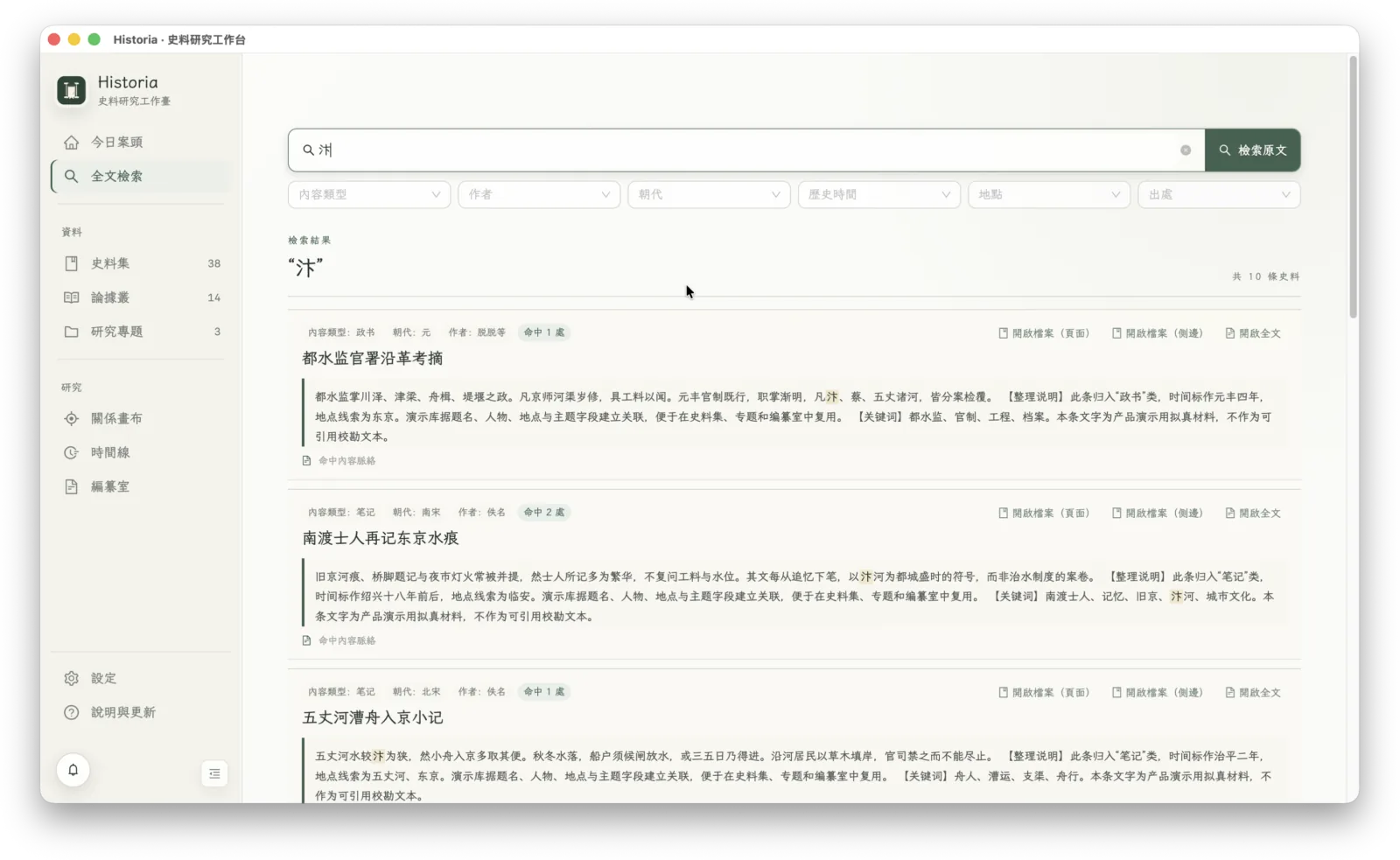The image size is (1400, 860).
Task: Expand the 地點 filter dropdown
Action: pyautogui.click(x=1049, y=194)
